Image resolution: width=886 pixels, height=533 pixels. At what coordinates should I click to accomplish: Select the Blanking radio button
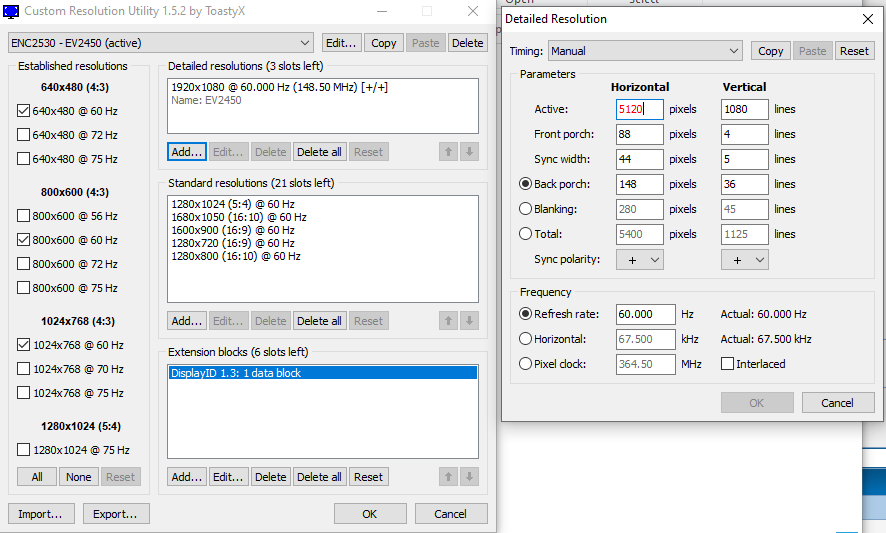tap(525, 209)
